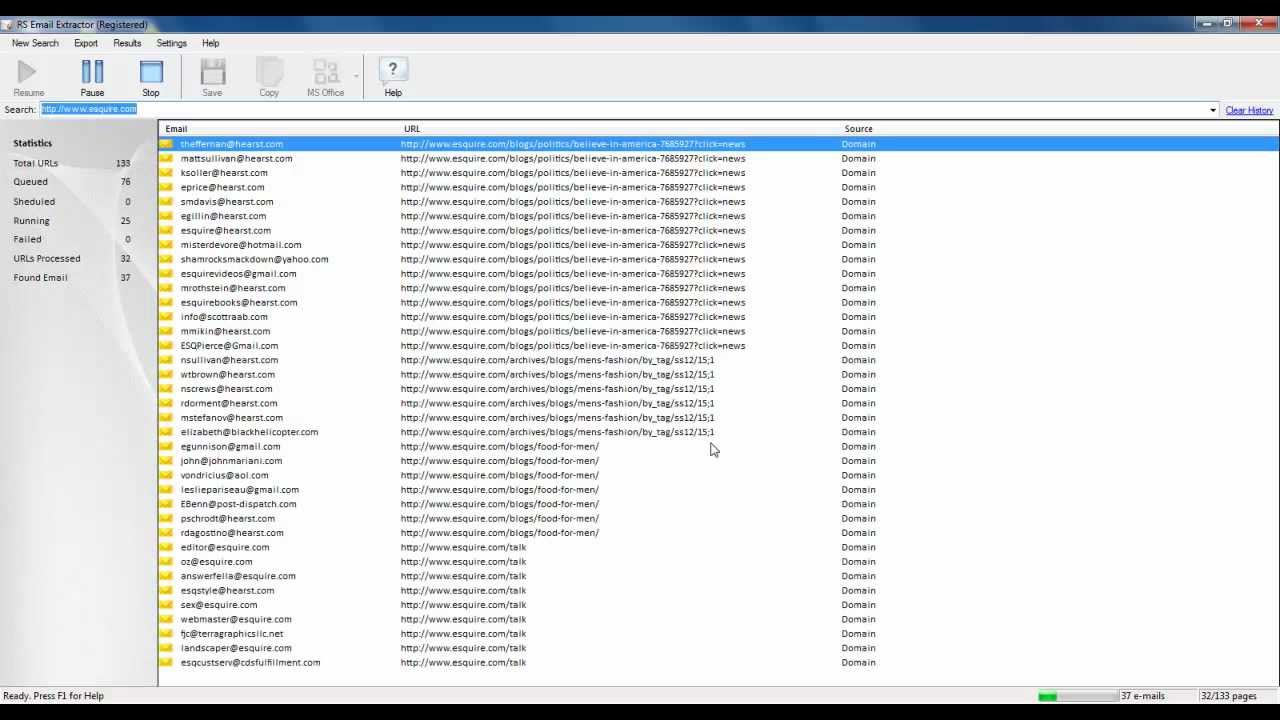Select the wtbrown@hearst.com email row
The image size is (1280, 720).
coord(718,374)
